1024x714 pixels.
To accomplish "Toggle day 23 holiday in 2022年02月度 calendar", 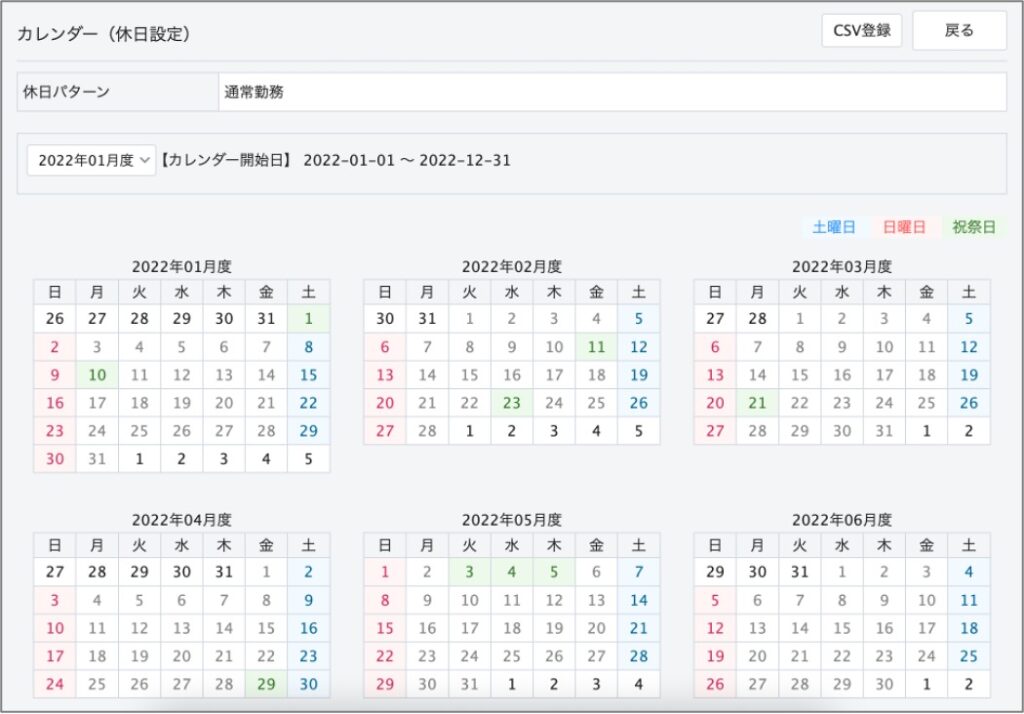I will pyautogui.click(x=512, y=404).
